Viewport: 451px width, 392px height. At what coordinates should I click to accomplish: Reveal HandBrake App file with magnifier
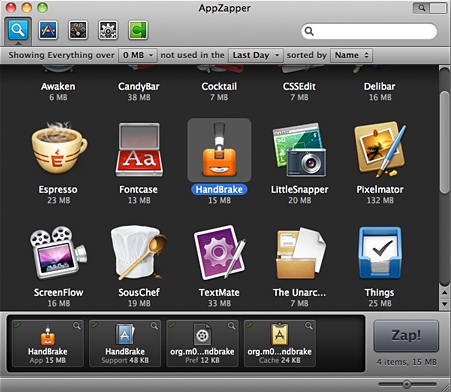[x=77, y=326]
